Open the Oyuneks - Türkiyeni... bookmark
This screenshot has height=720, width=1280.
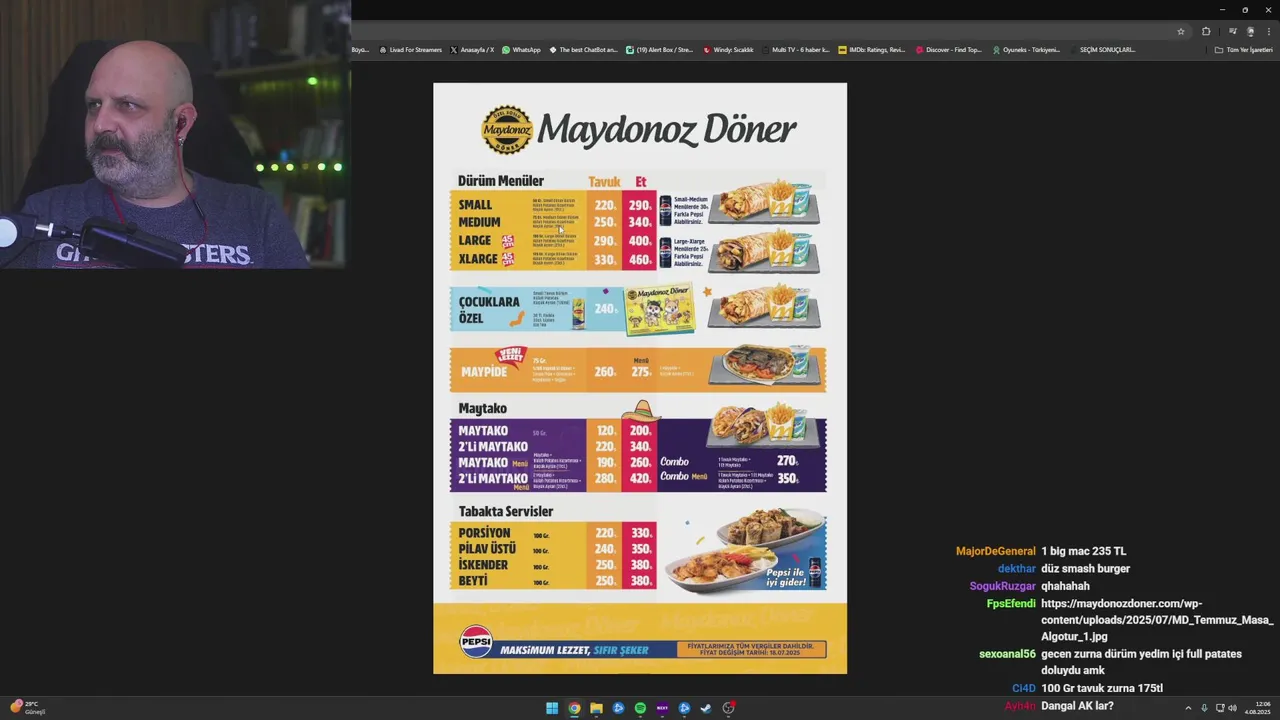1025,50
